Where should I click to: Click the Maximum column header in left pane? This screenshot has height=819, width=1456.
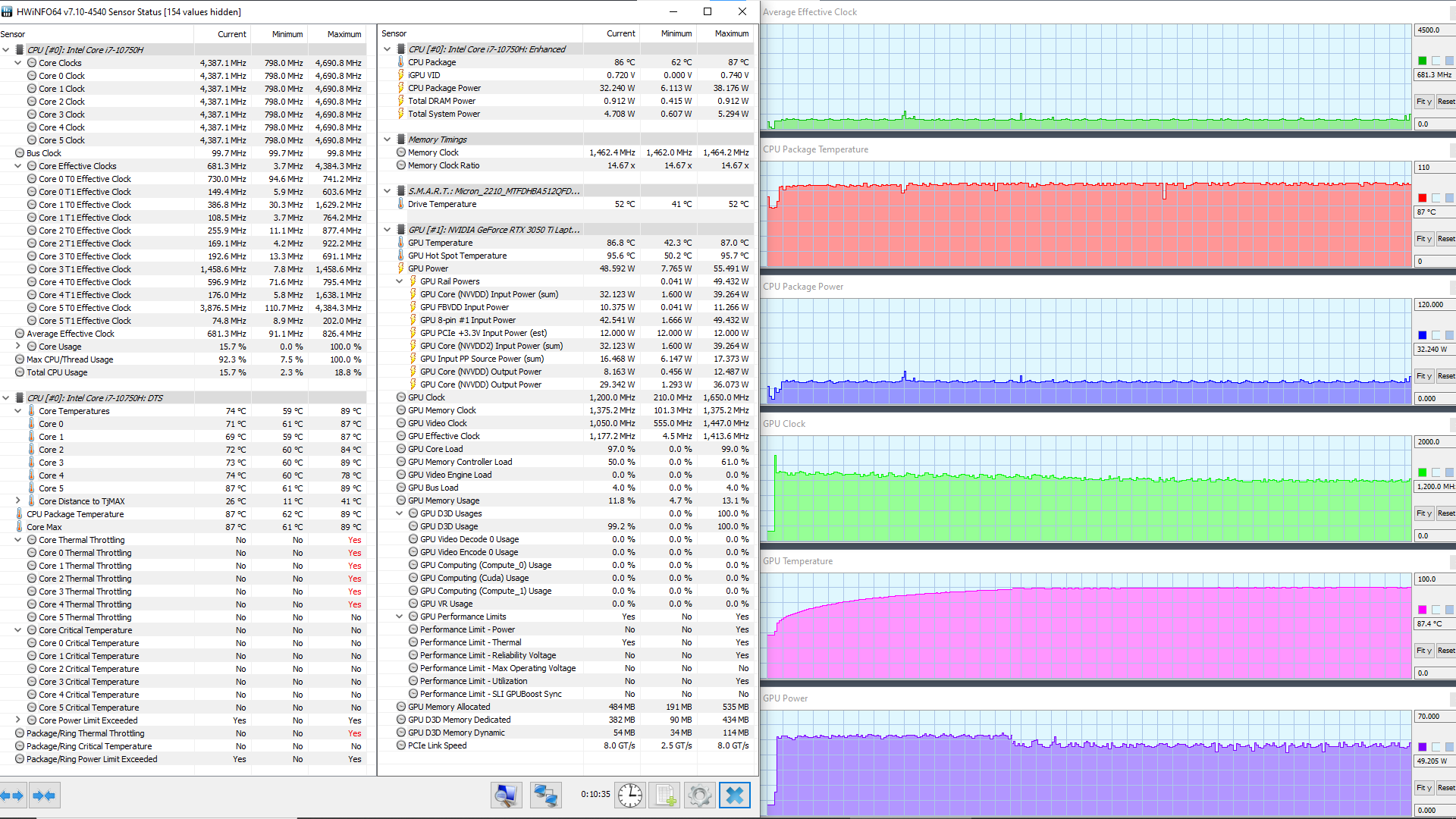click(344, 34)
